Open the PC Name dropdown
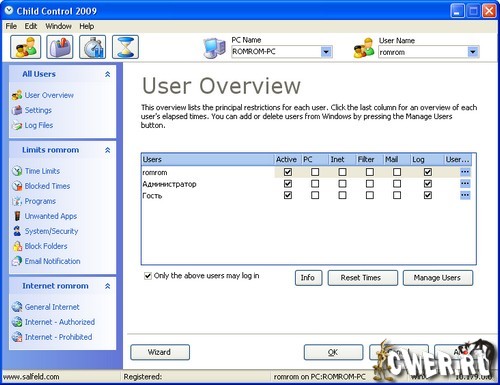Screen dimensions: 500x385 click(326, 52)
